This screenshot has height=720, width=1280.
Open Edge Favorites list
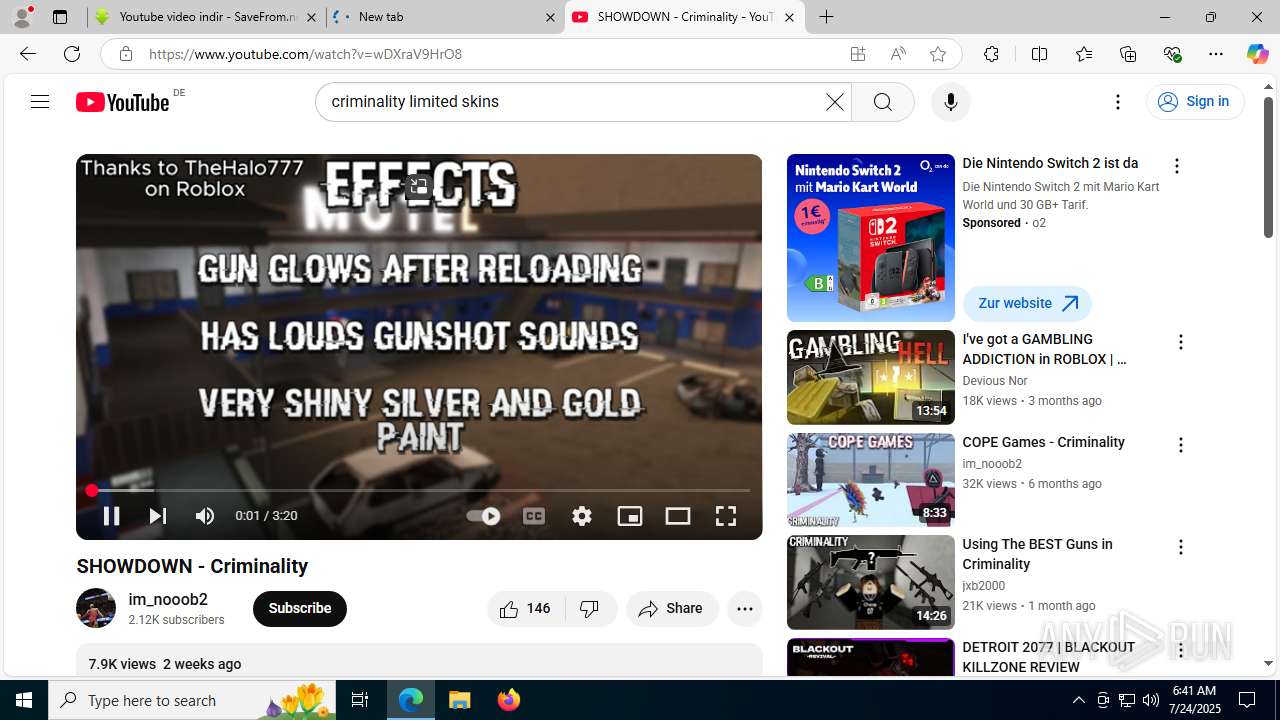click(x=1084, y=54)
